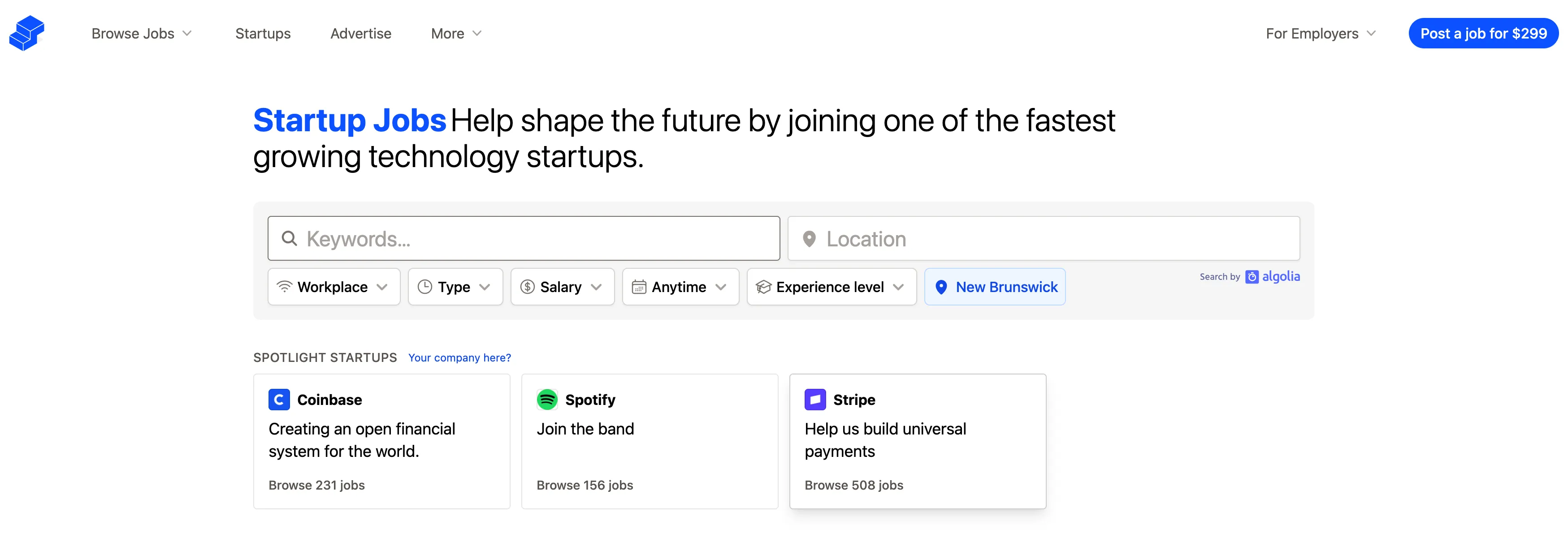Select the Spotify company logo icon
The width and height of the screenshot is (1568, 542).
pyautogui.click(x=547, y=400)
